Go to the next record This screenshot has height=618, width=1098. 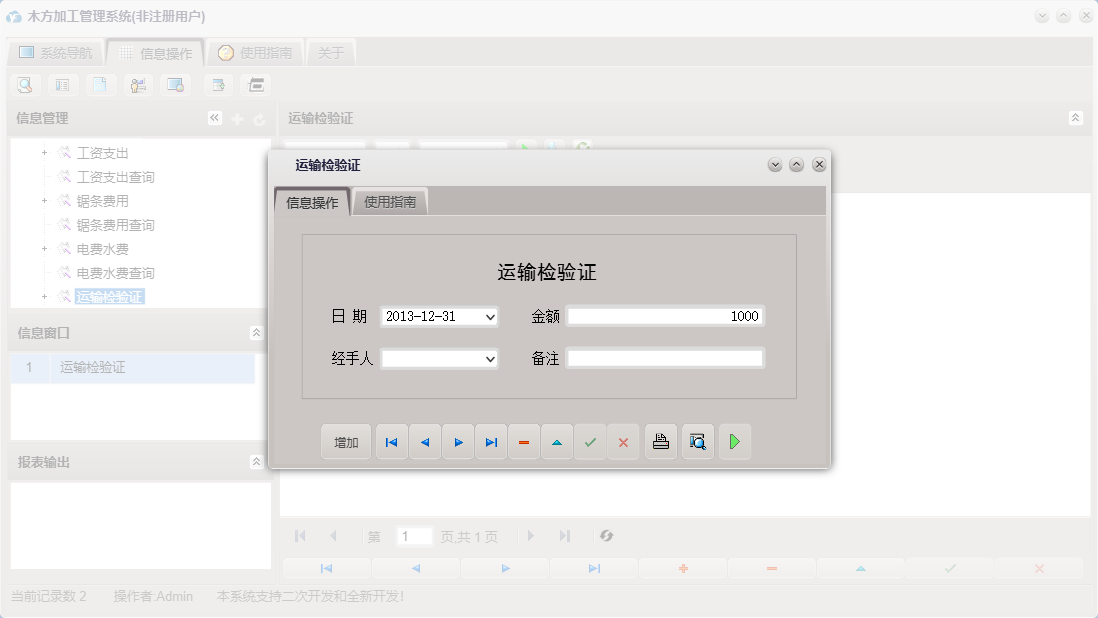pyautogui.click(x=458, y=441)
